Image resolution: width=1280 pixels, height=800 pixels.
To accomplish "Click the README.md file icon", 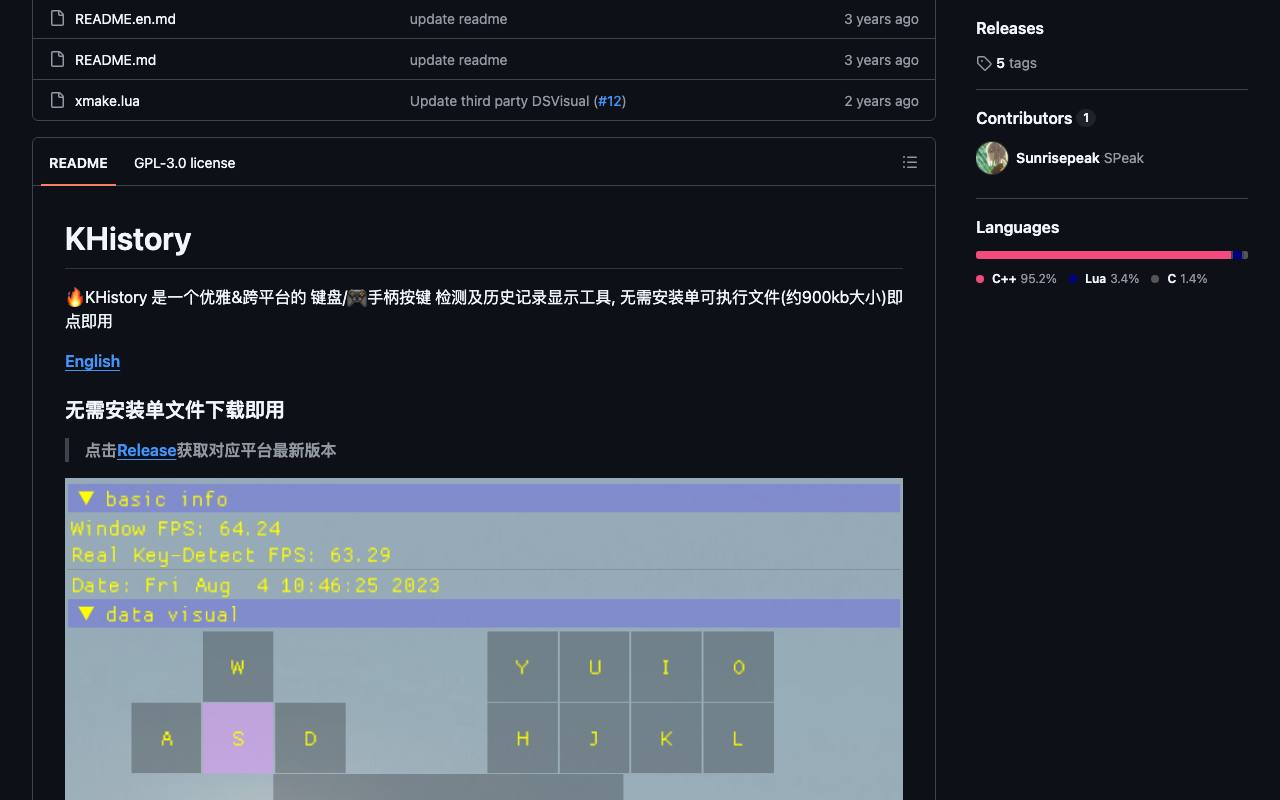I will 57,60.
